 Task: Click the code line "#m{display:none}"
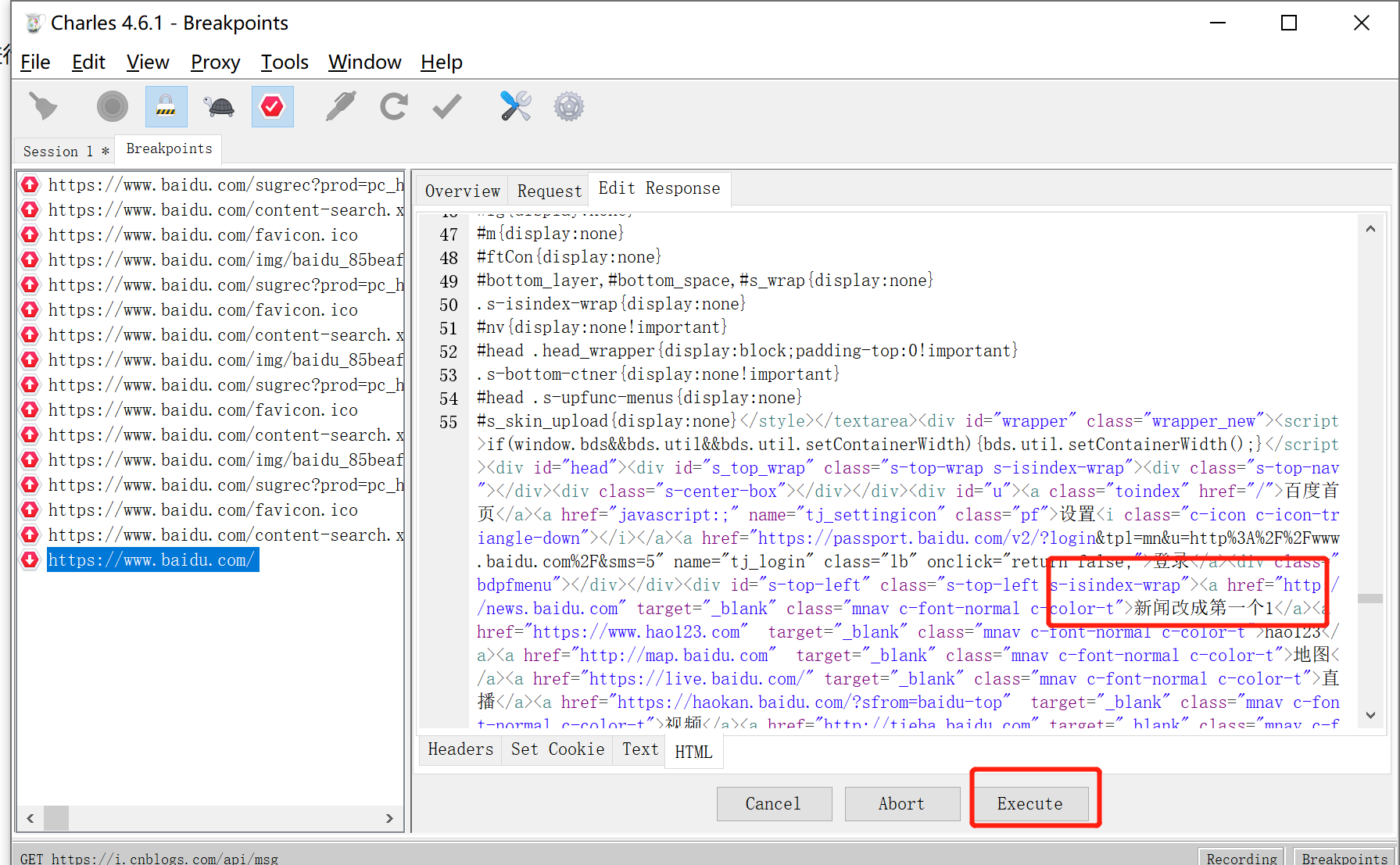(550, 233)
